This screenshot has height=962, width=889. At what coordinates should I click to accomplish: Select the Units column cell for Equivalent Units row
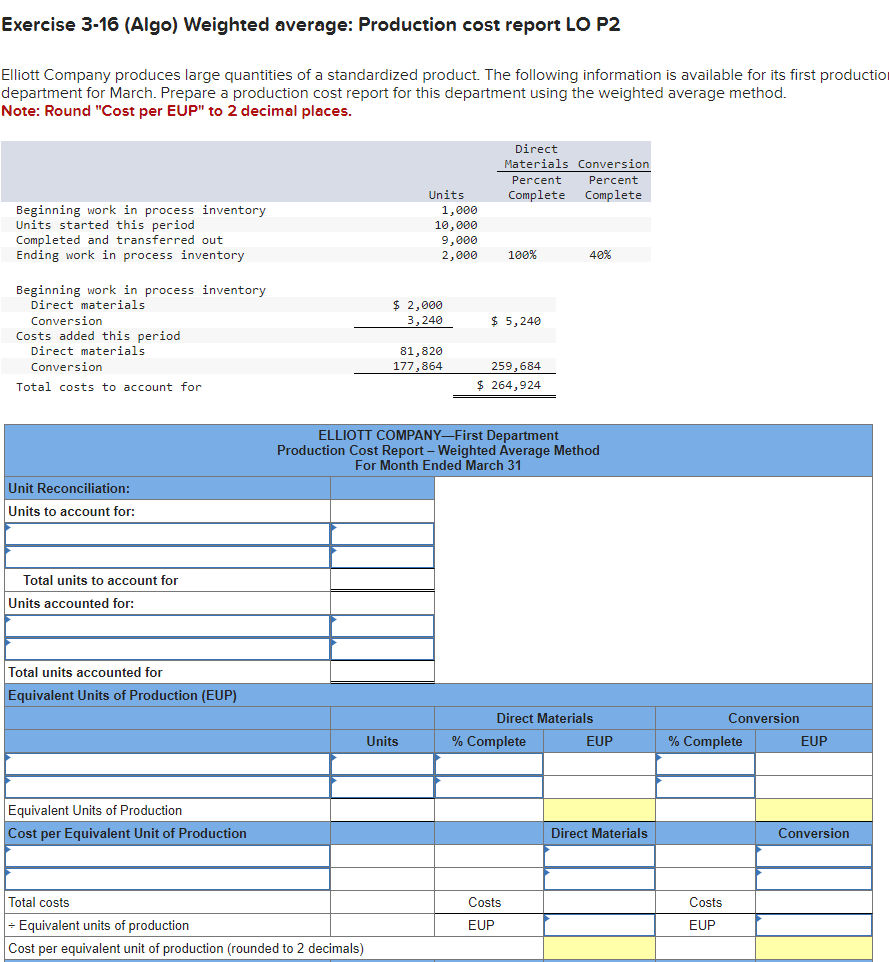382,809
